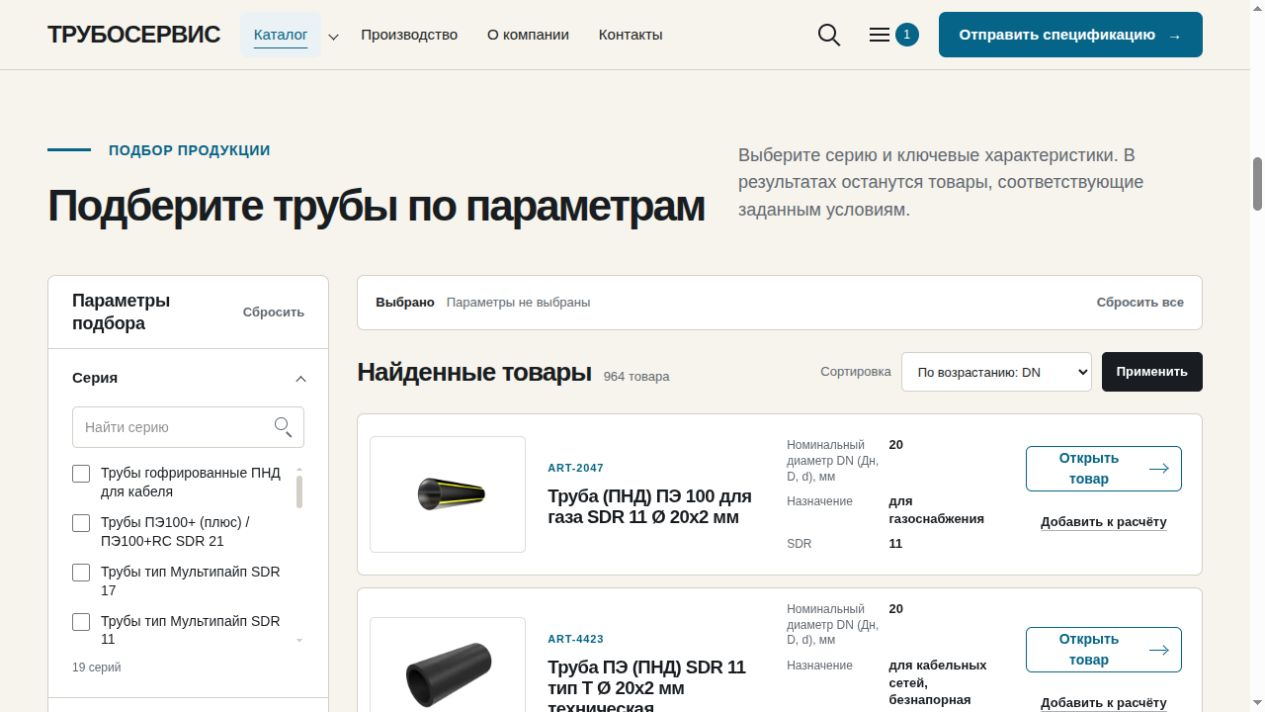Viewport: 1265px width, 712px height.
Task: Reset filter parameters with 'Сбросить'
Action: [273, 312]
